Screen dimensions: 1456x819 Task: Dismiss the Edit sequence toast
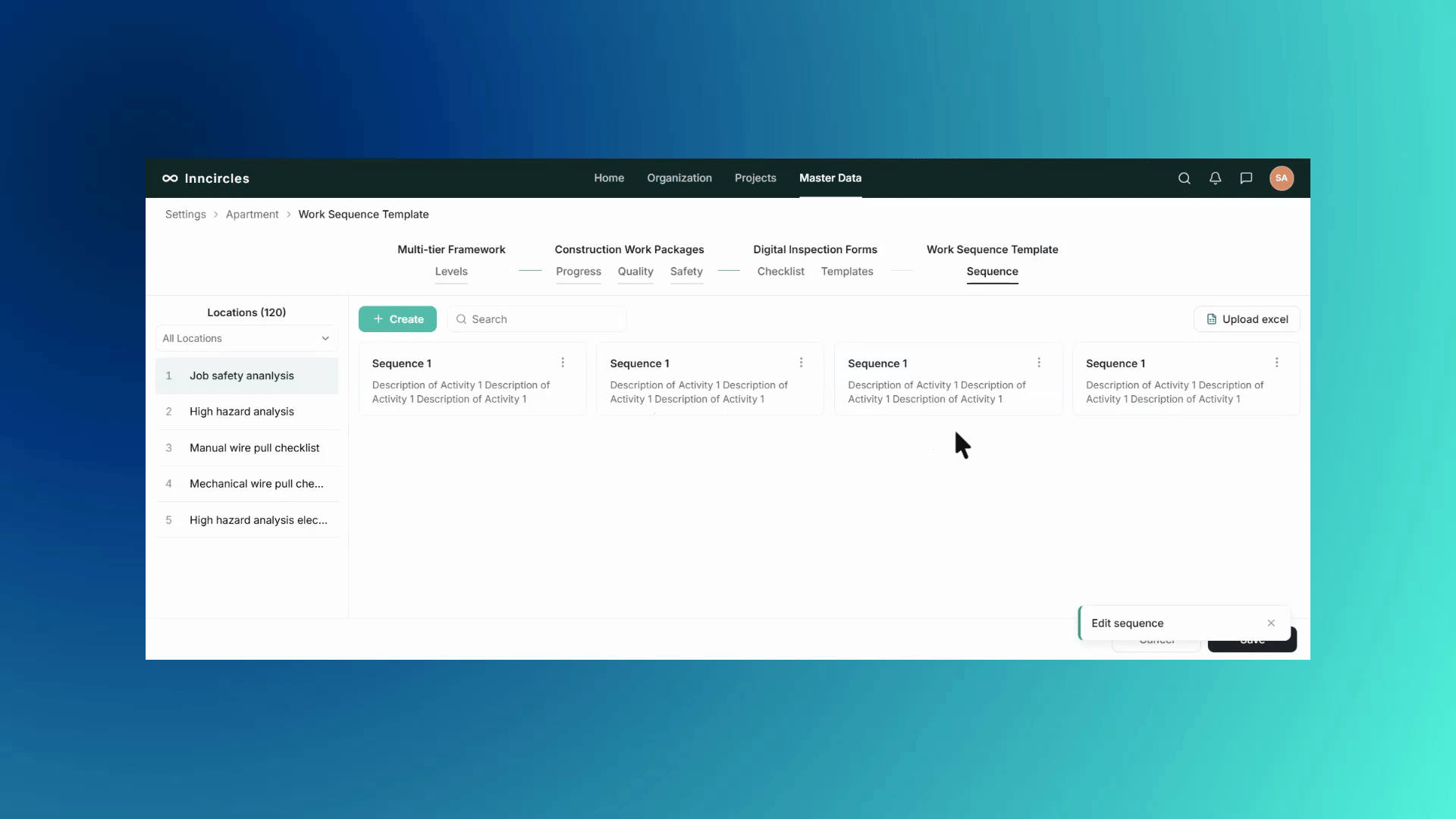click(x=1271, y=623)
